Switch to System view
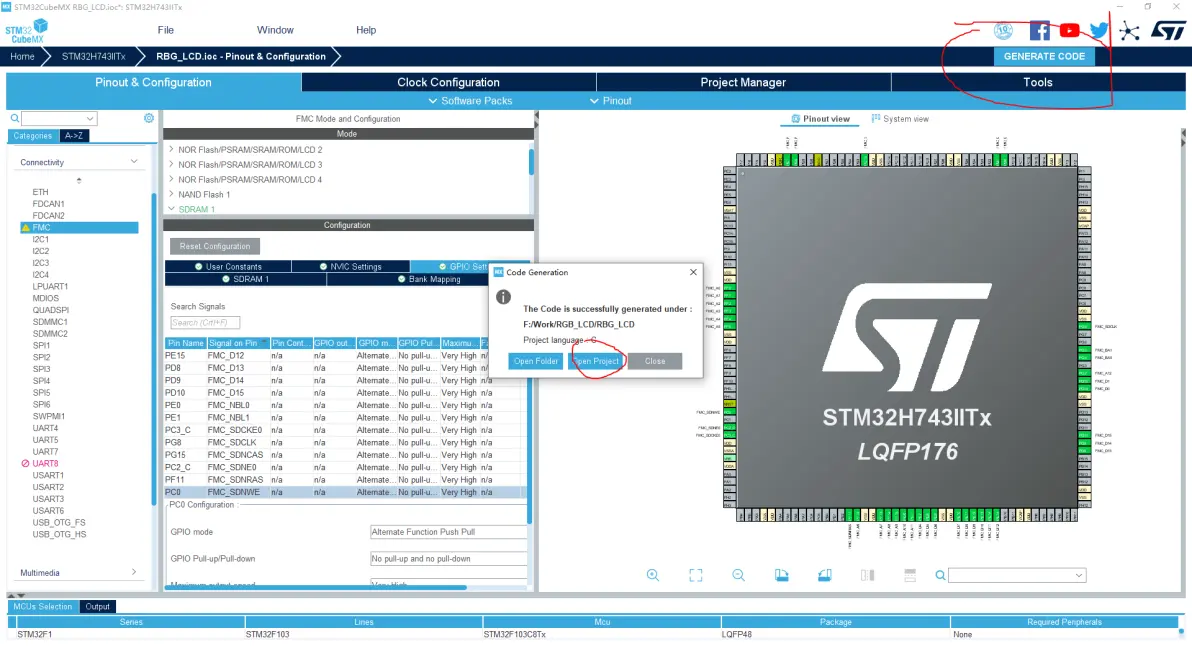 (898, 119)
